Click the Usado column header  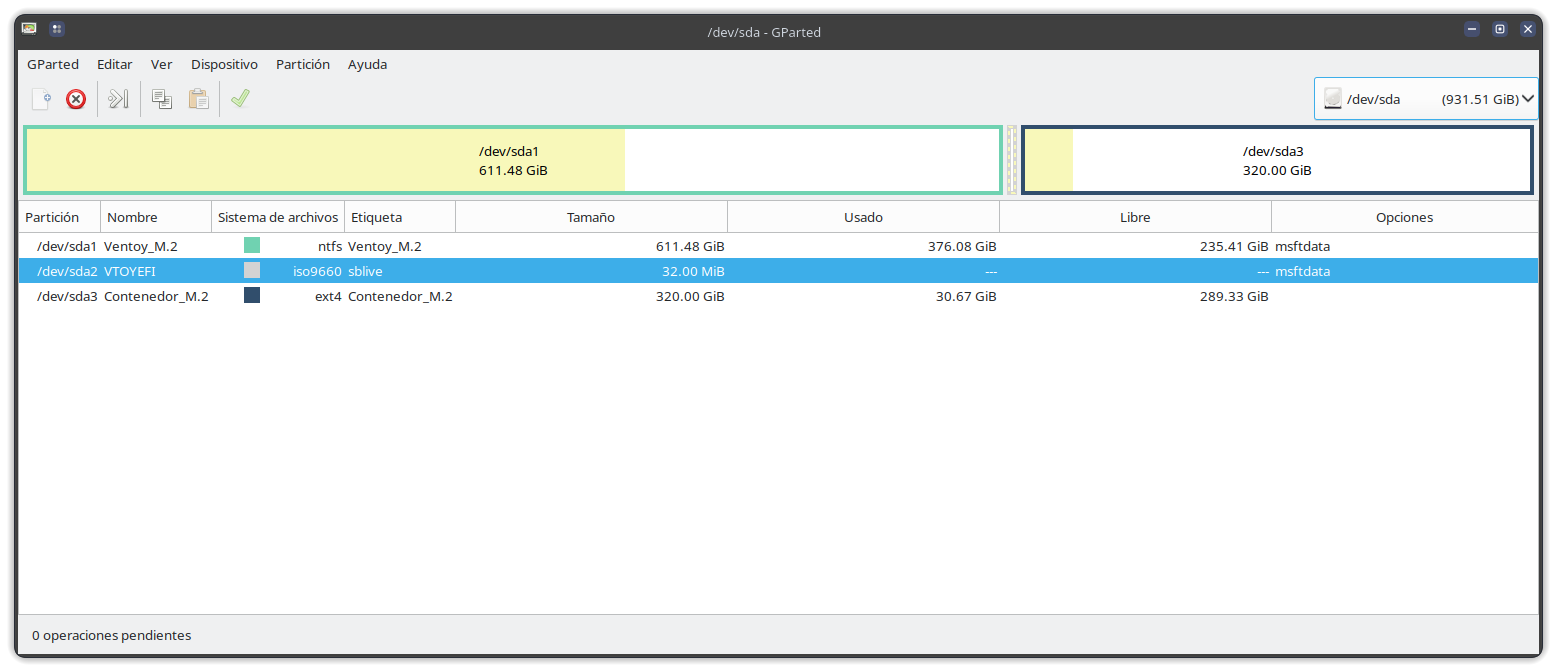pos(863,217)
